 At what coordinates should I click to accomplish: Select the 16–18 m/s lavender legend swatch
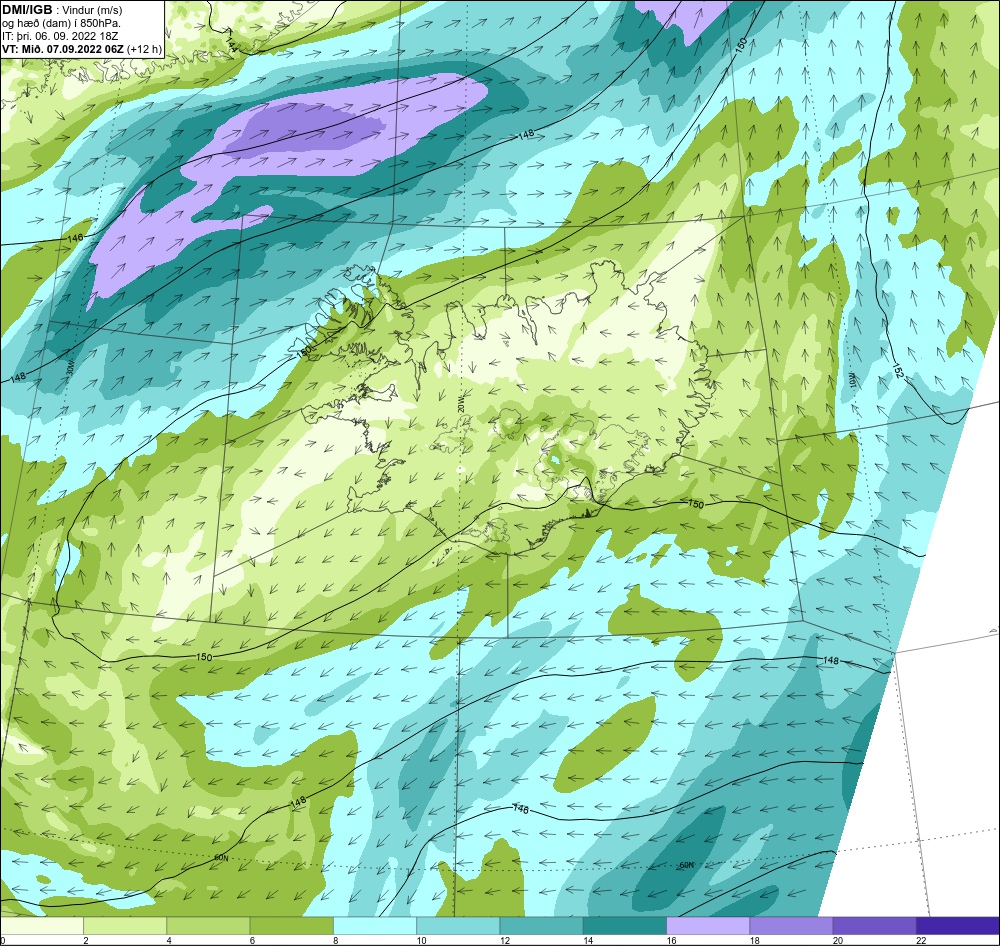[708, 926]
